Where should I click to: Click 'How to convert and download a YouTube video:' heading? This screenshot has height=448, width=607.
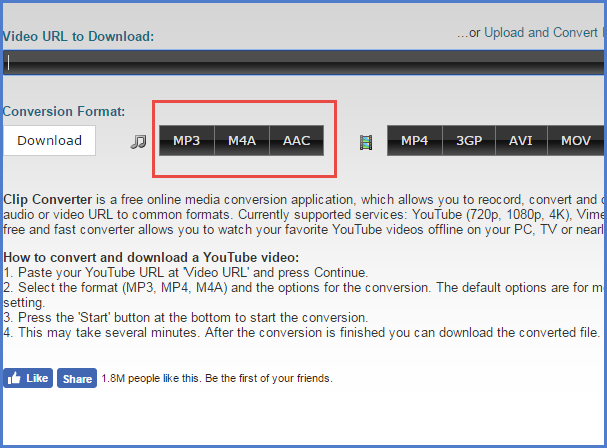click(x=151, y=257)
